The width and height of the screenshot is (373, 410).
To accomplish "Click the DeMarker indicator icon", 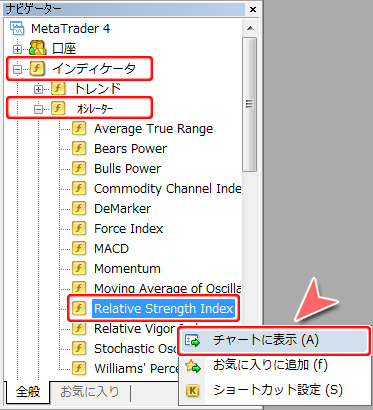I will 79,208.
